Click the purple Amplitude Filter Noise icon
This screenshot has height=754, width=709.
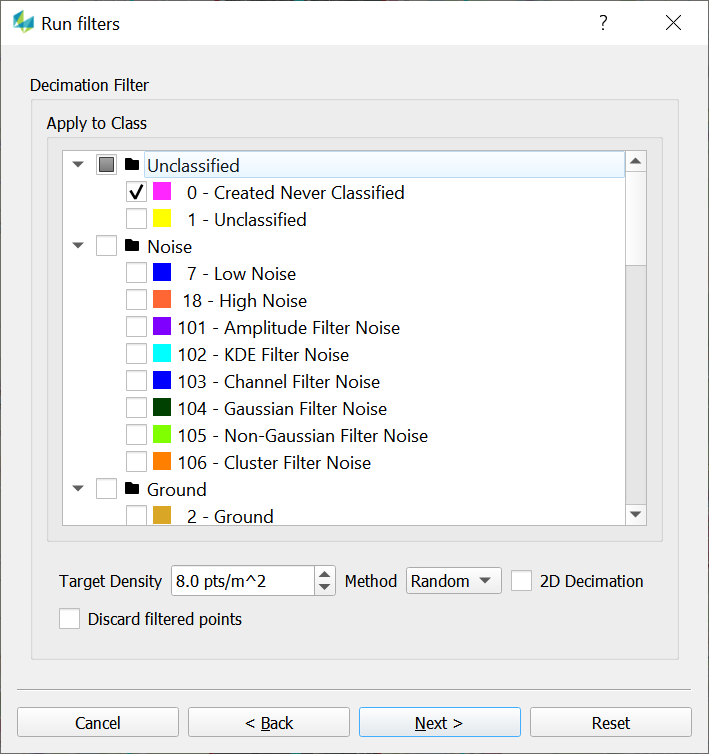click(163, 327)
